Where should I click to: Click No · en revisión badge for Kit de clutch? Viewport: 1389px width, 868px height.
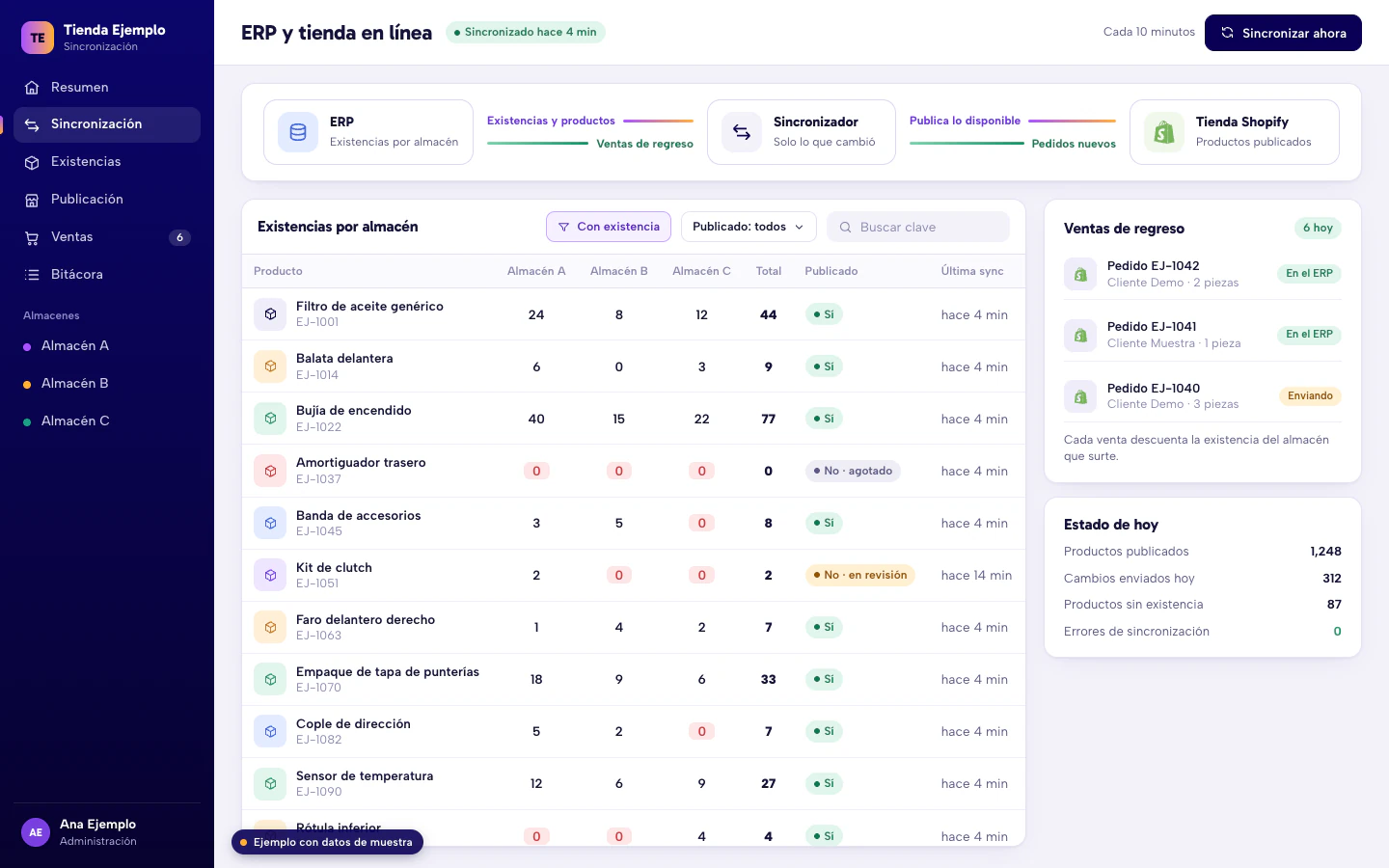(x=860, y=575)
